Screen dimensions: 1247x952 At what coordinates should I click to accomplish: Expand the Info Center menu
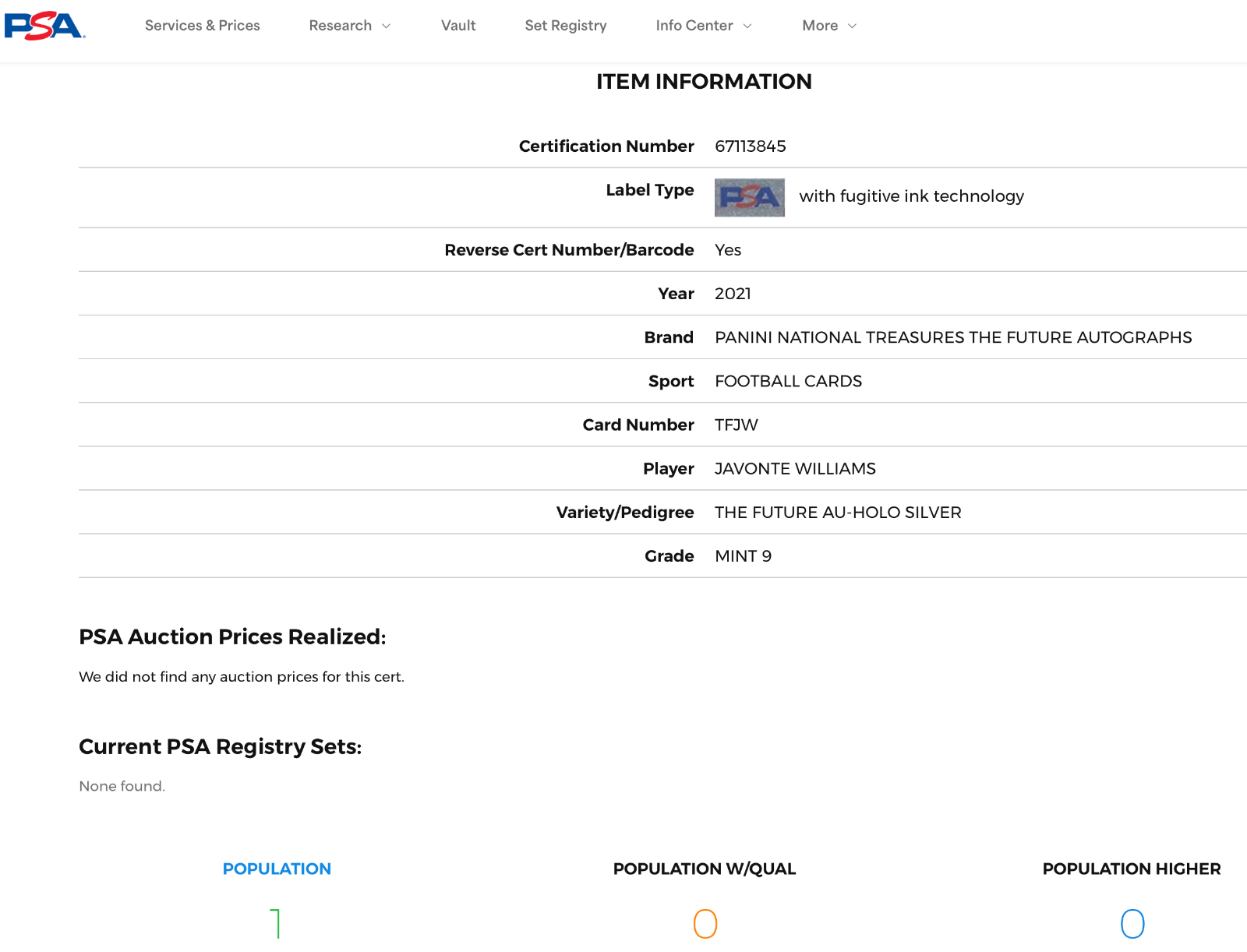click(694, 26)
